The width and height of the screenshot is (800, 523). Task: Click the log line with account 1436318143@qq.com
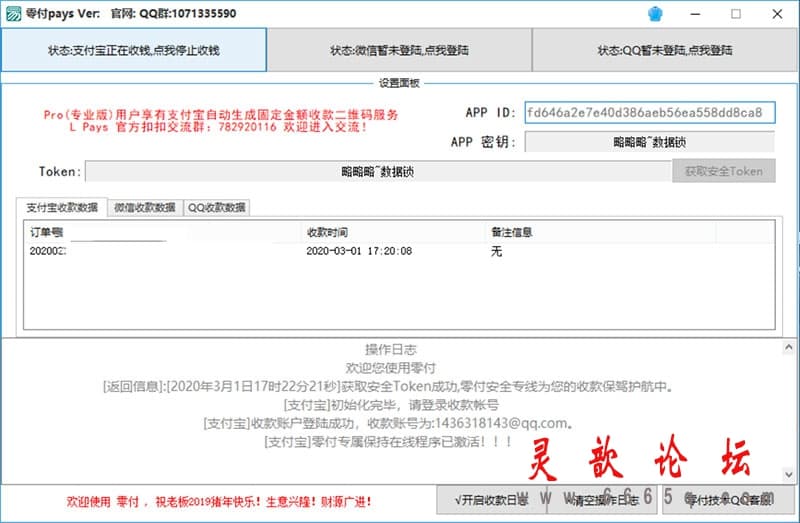tap(388, 424)
